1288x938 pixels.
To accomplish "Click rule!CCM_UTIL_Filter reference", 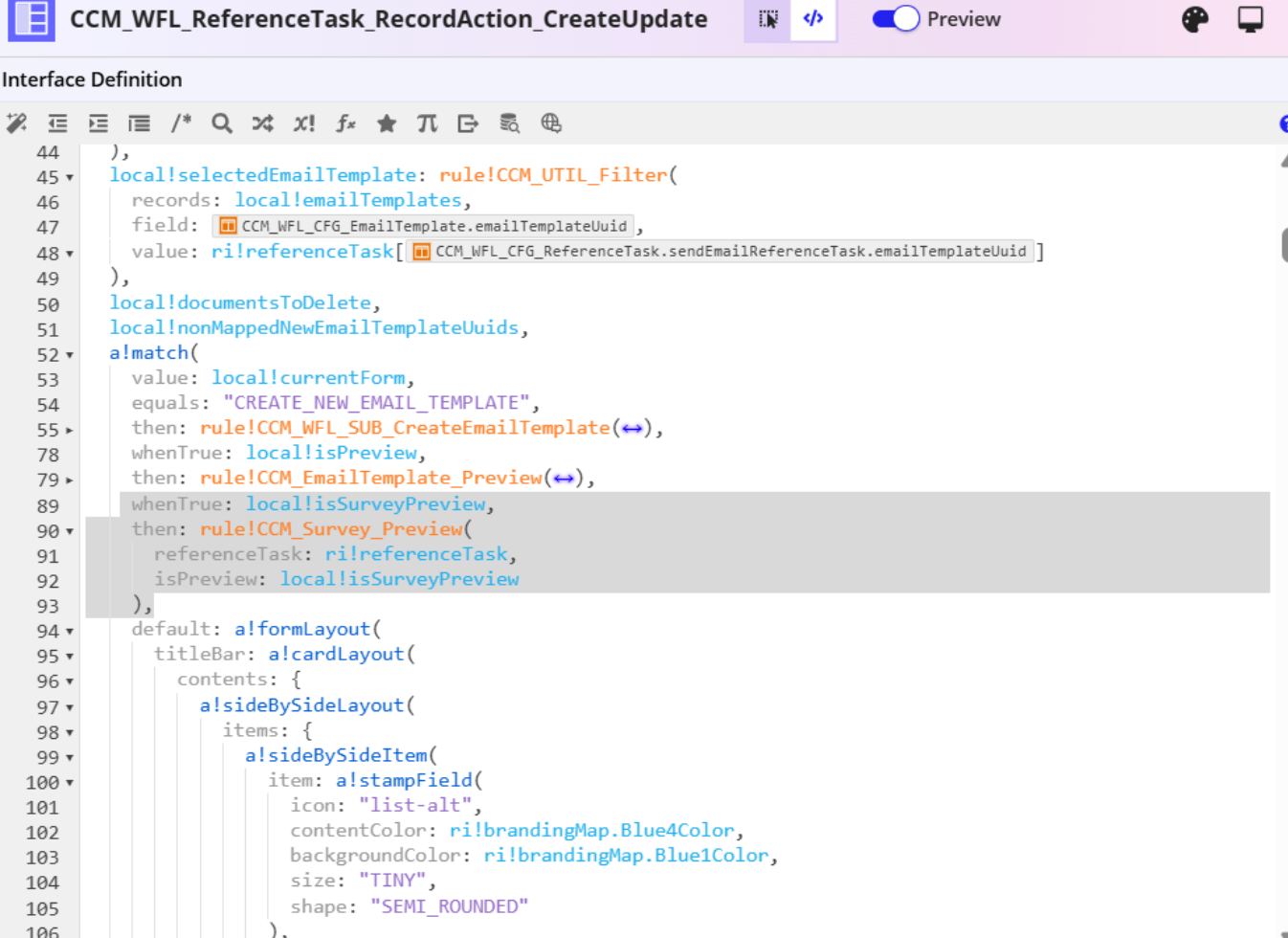I will click(x=553, y=175).
